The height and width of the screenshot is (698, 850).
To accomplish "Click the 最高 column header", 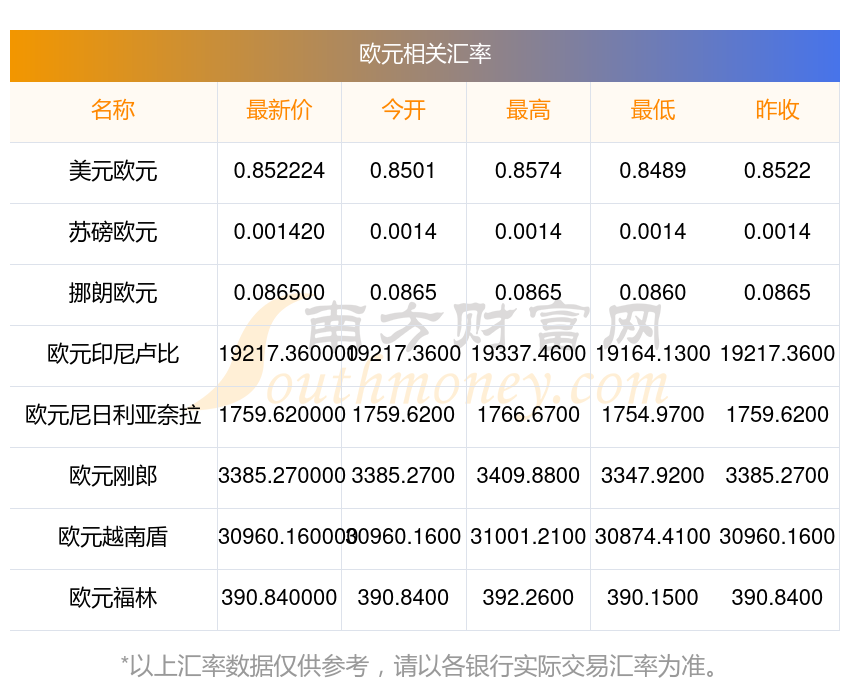I will tap(528, 110).
